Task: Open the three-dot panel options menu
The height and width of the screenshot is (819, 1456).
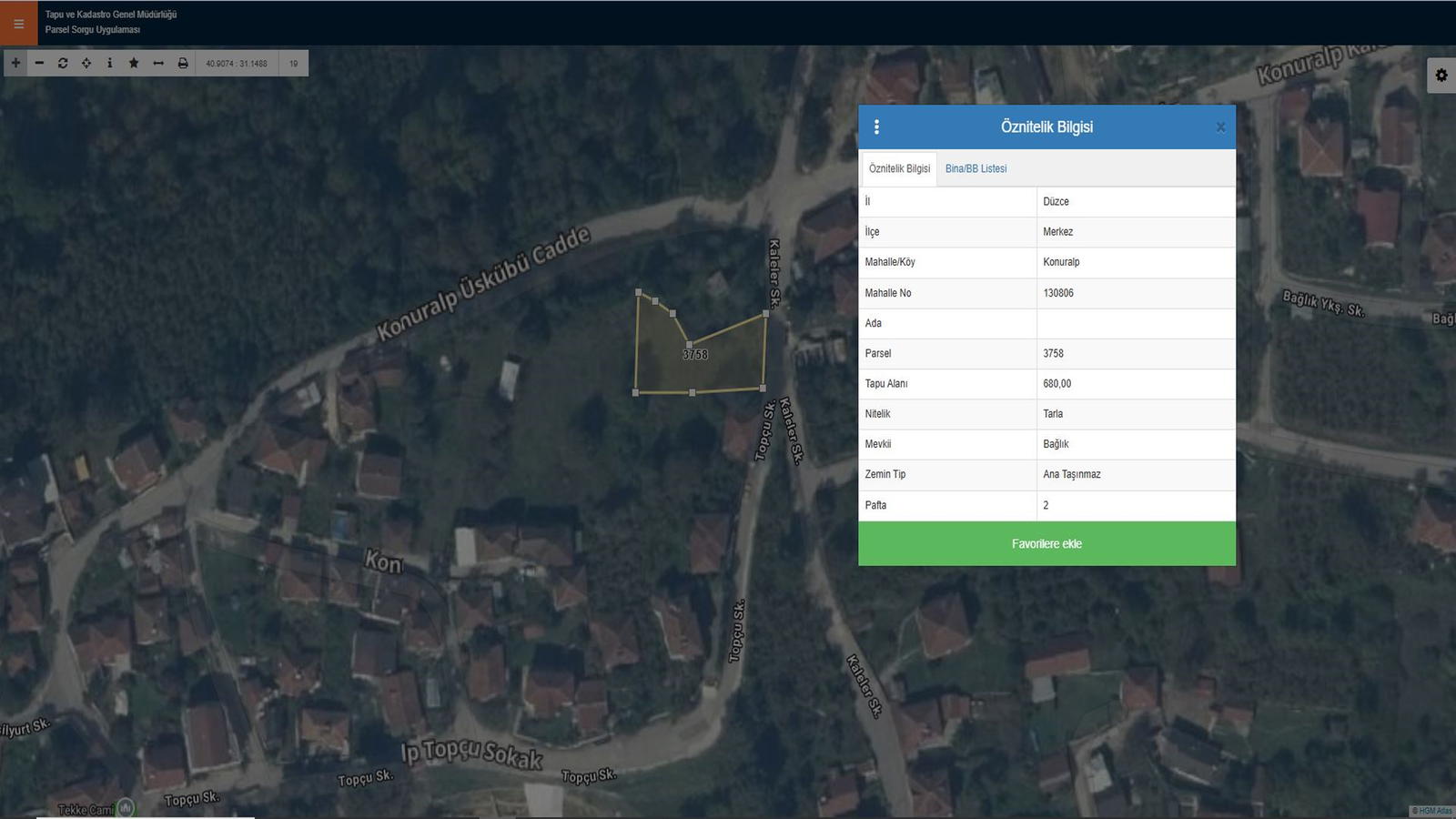Action: coord(876,127)
